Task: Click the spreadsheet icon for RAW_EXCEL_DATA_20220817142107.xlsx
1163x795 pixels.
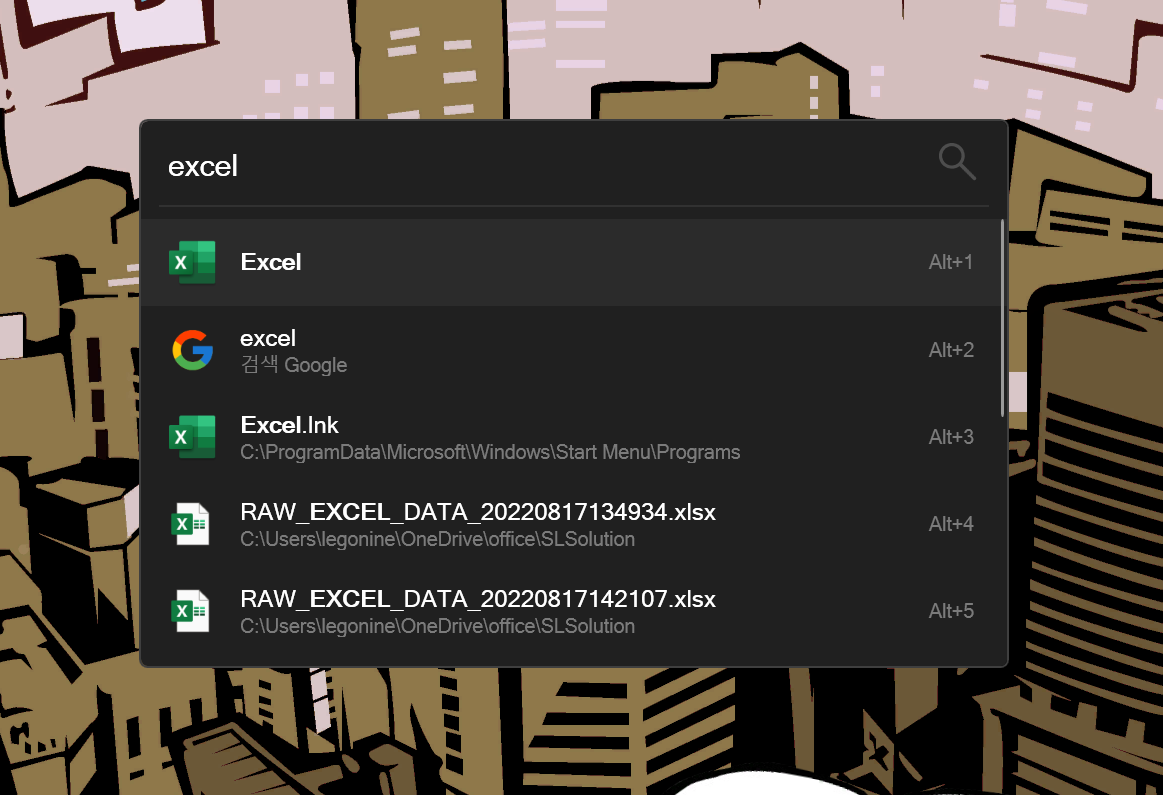Action: coord(191,611)
